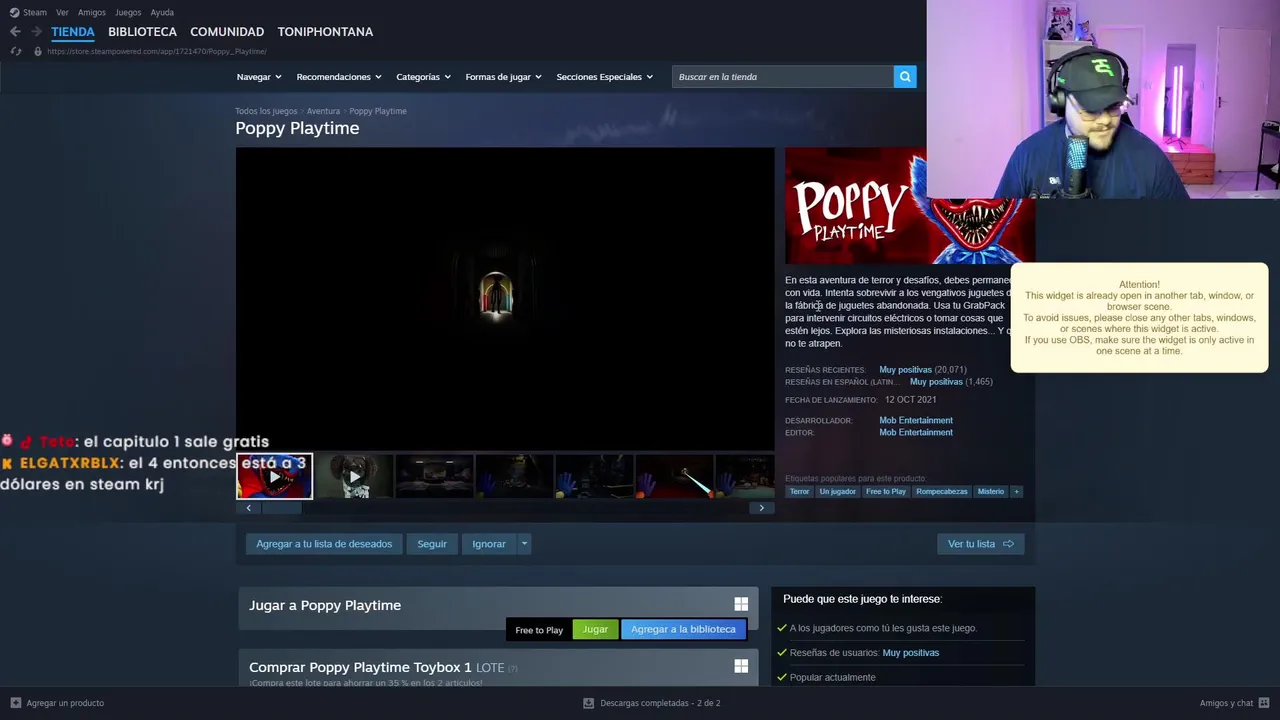Viewport: 1280px width, 720px height.
Task: Open the Categorías dropdown menu
Action: point(423,77)
